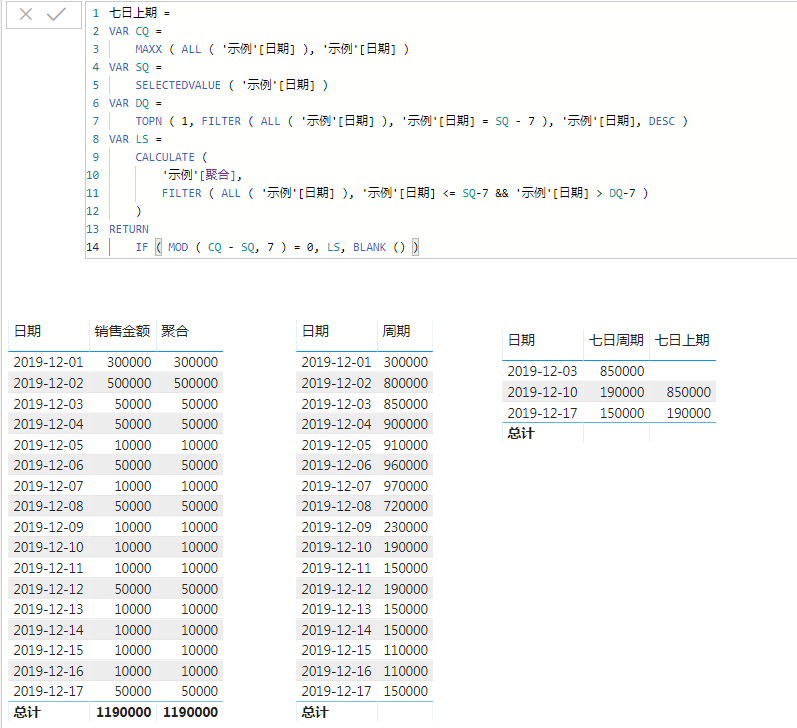Viewport: 797px width, 728px height.
Task: Sort by 七日周期 column header
Action: click(x=616, y=340)
